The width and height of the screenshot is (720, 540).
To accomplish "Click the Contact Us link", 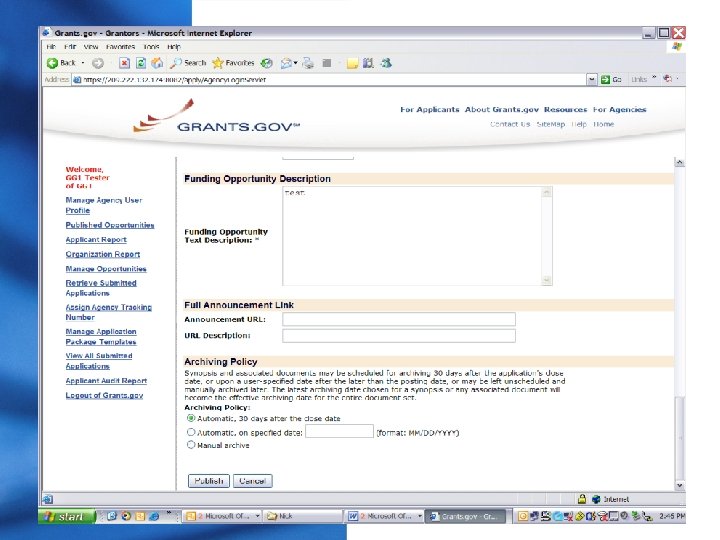I will click(x=510, y=124).
